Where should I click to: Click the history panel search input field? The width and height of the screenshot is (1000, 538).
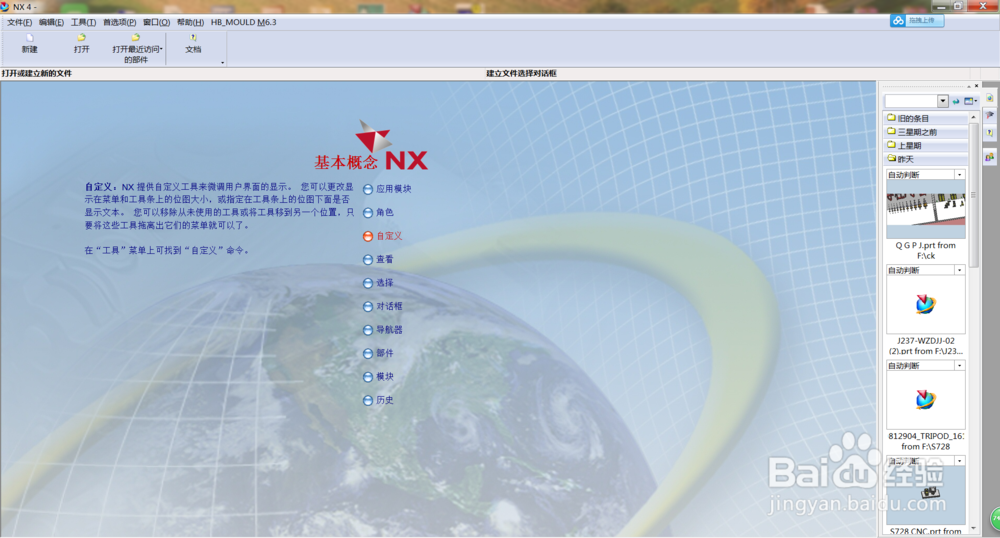pos(911,101)
